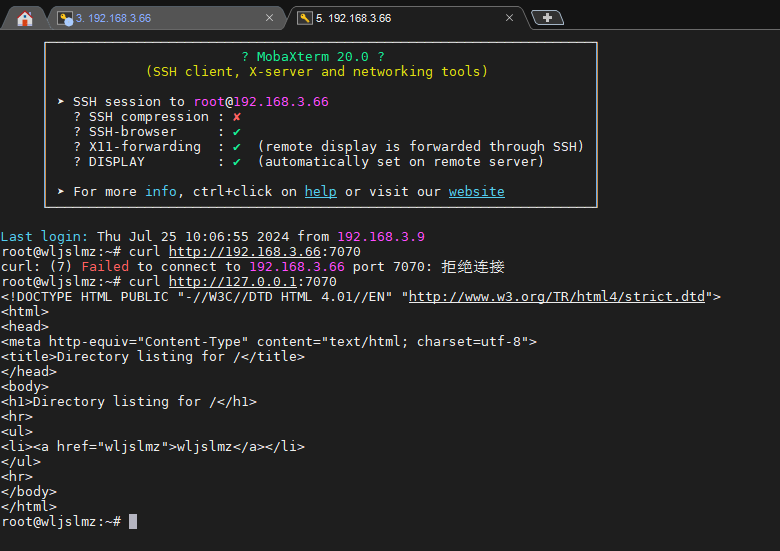Open the home tab icon
The image size is (780, 551).
coord(24,18)
